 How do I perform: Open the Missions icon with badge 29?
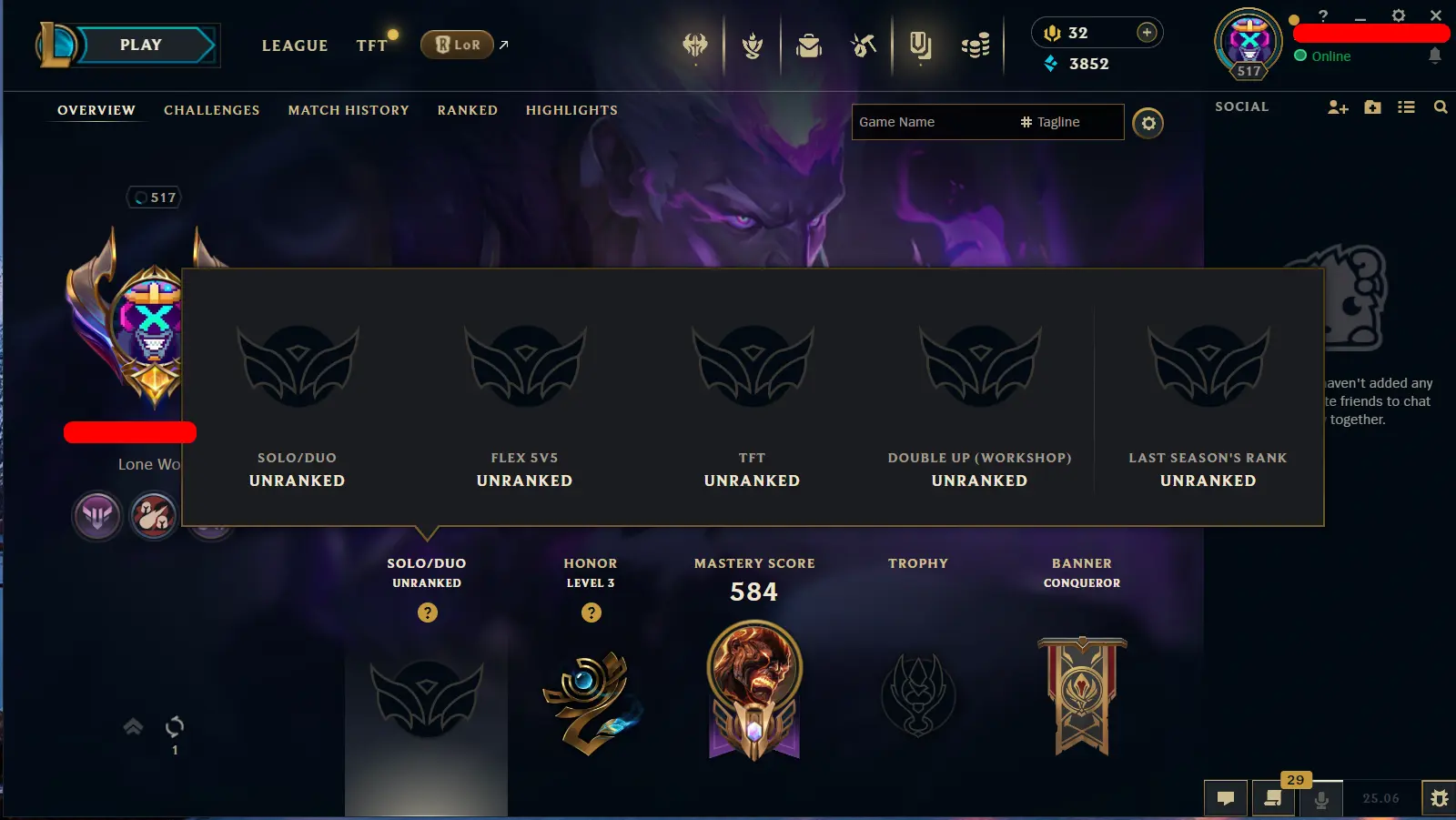[1273, 798]
